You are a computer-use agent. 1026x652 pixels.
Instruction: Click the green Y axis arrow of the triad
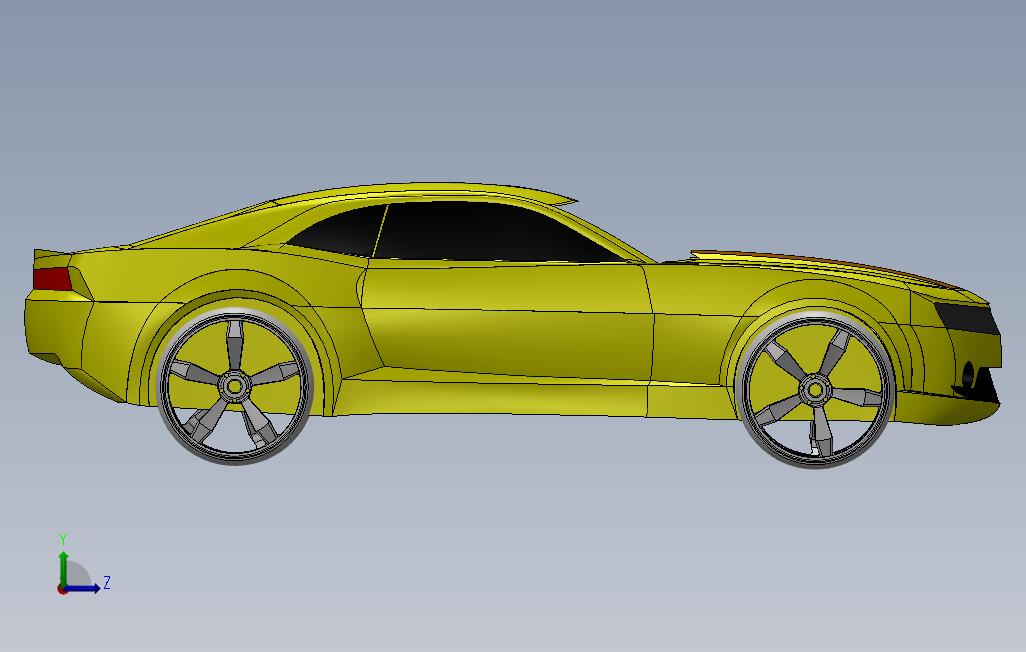(63, 568)
